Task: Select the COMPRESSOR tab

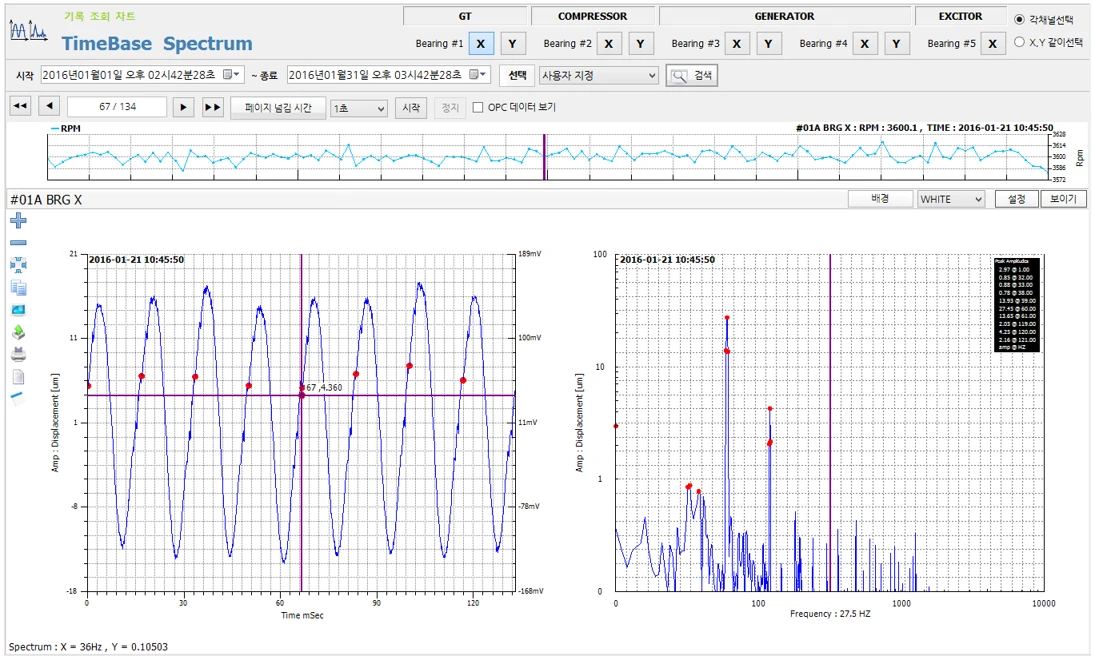Action: [x=592, y=16]
